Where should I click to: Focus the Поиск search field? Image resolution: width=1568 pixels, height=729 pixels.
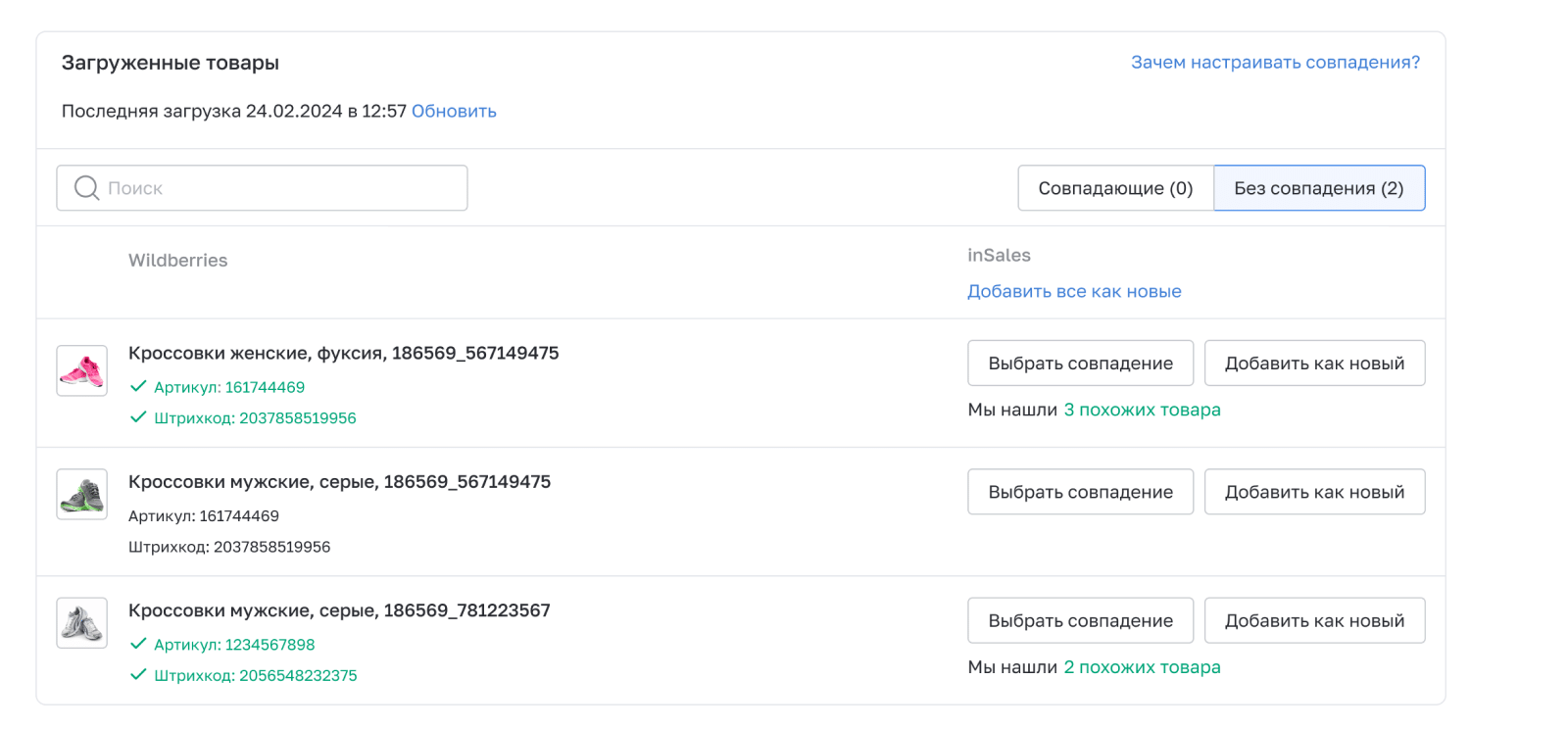[284, 188]
